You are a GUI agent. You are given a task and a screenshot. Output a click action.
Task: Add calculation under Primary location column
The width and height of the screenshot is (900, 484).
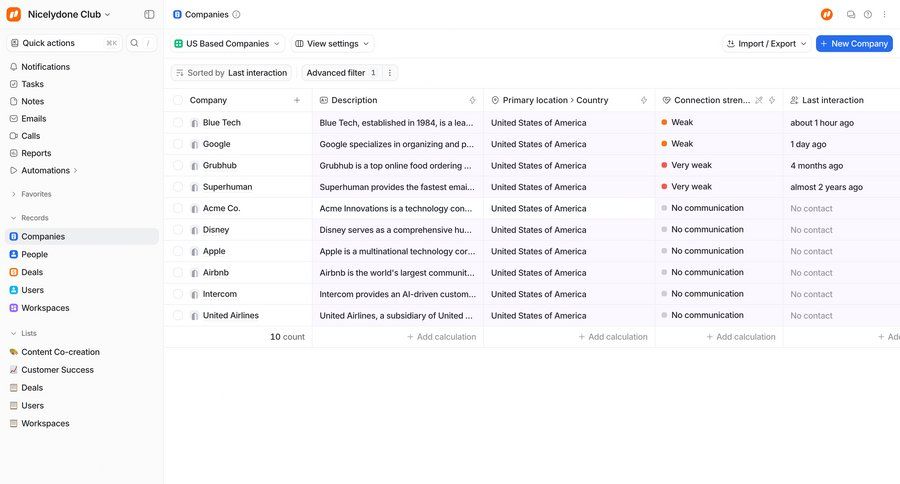[x=612, y=337]
